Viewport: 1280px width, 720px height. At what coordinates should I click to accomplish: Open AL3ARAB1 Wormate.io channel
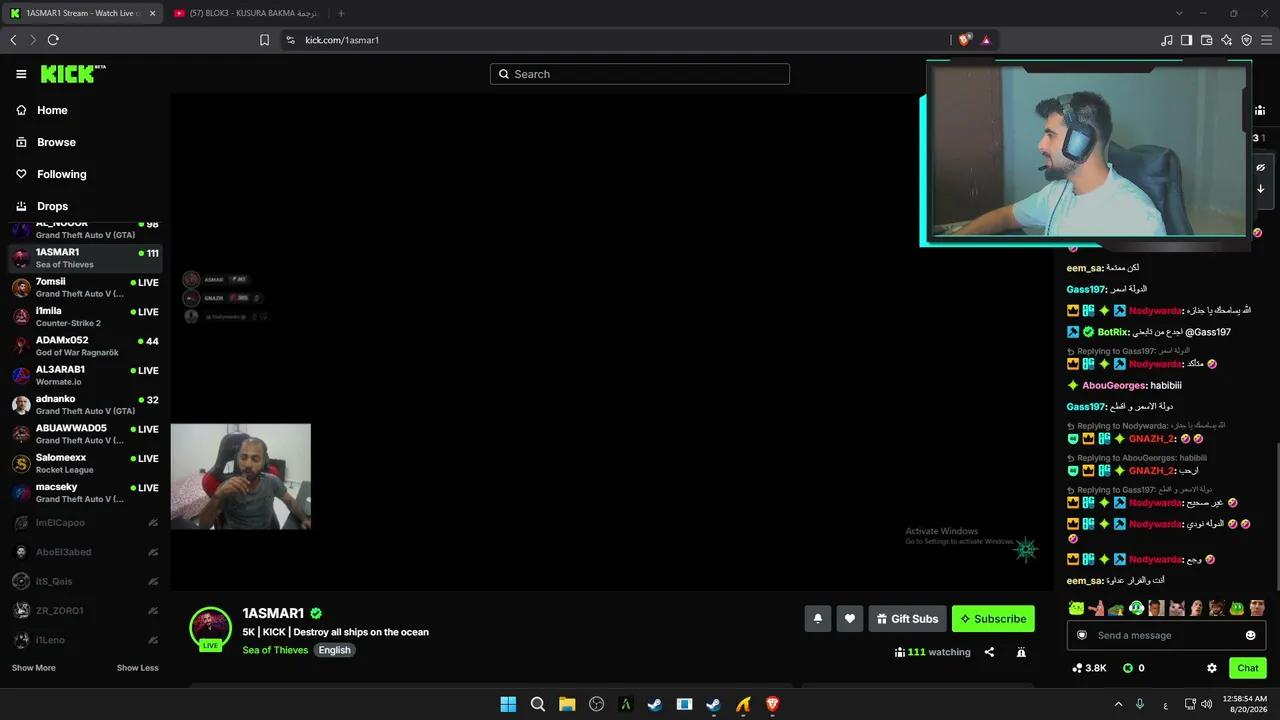tap(85, 376)
